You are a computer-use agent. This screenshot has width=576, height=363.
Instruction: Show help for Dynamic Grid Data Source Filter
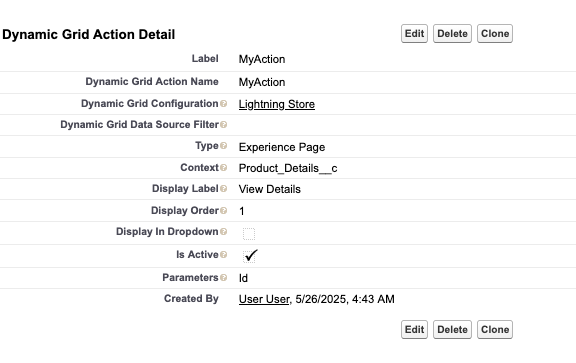click(223, 125)
